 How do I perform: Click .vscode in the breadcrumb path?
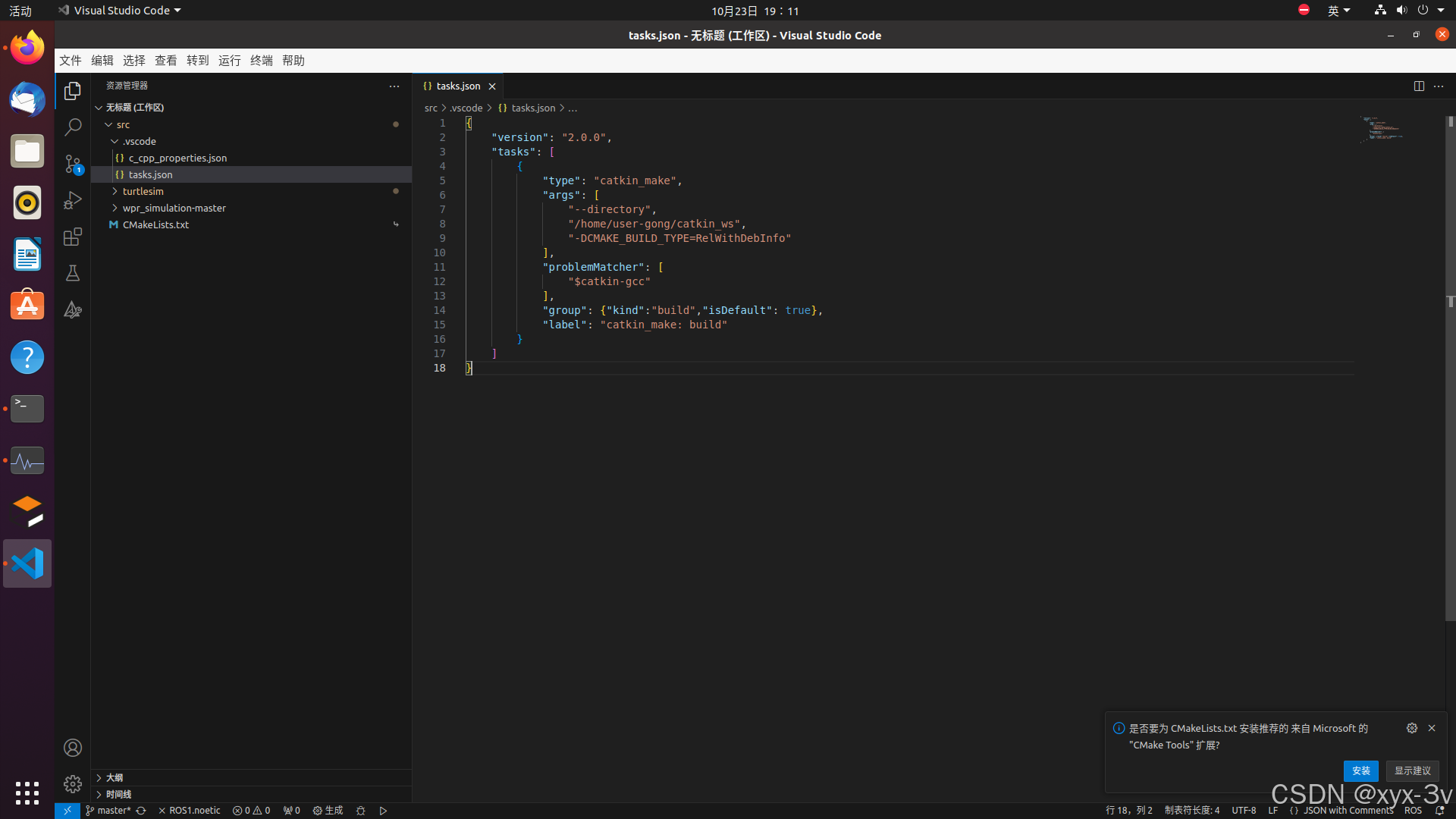coord(466,108)
